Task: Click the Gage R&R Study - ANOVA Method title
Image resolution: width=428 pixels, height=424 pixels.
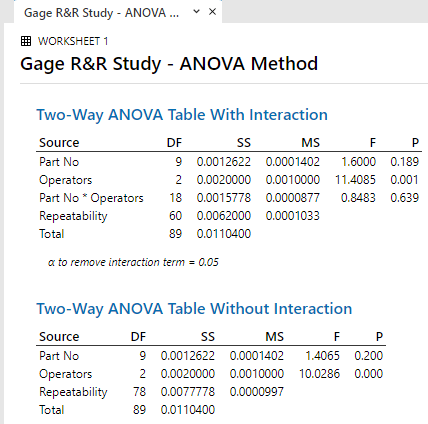Action: [169, 64]
